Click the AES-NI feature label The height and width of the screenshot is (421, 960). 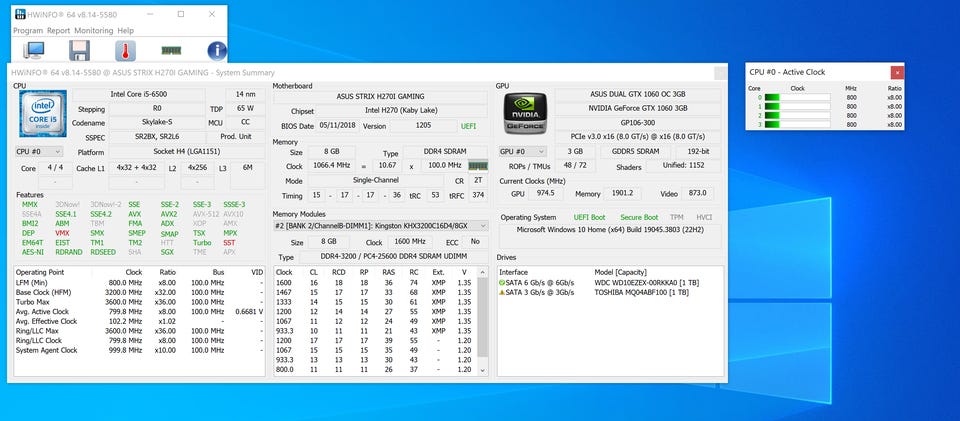[x=33, y=252]
